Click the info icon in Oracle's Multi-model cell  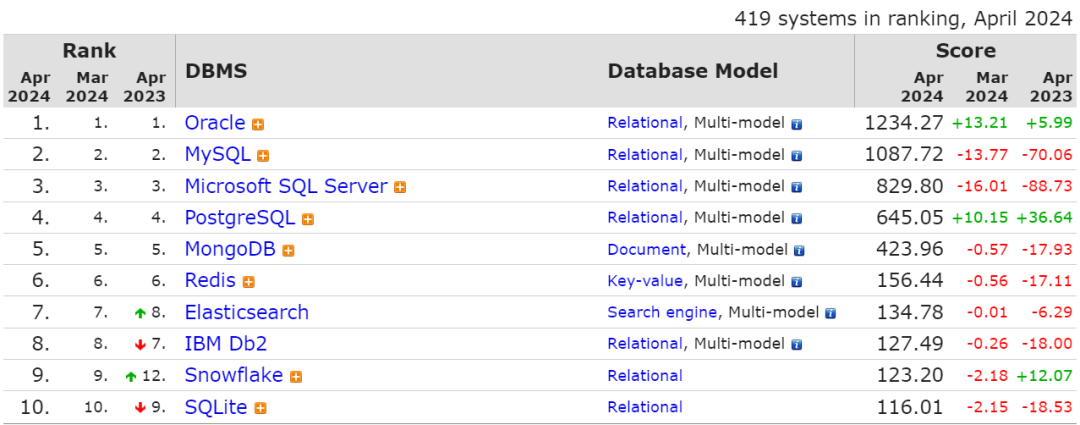coord(797,125)
